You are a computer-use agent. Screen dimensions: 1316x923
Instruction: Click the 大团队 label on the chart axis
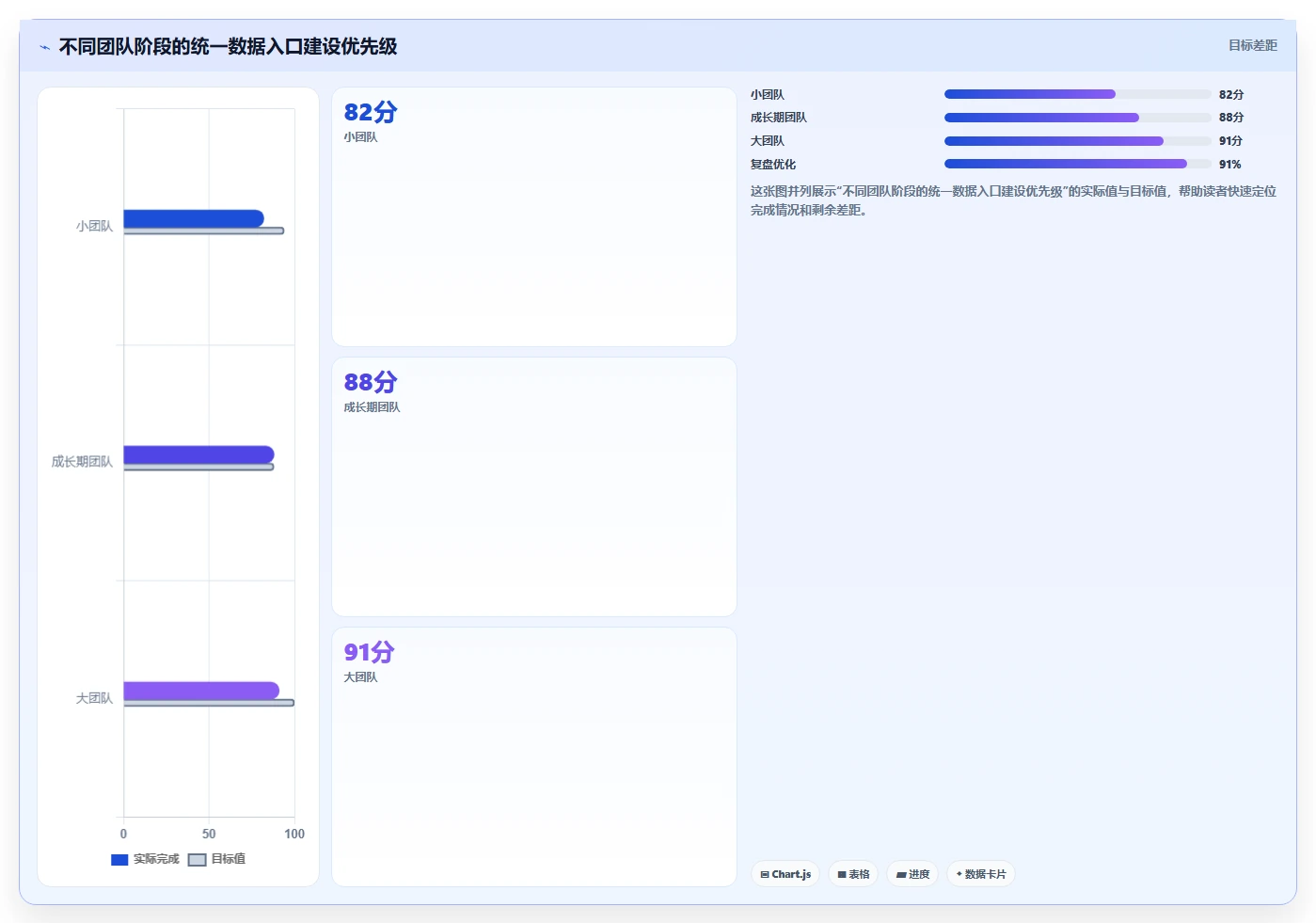tap(94, 698)
